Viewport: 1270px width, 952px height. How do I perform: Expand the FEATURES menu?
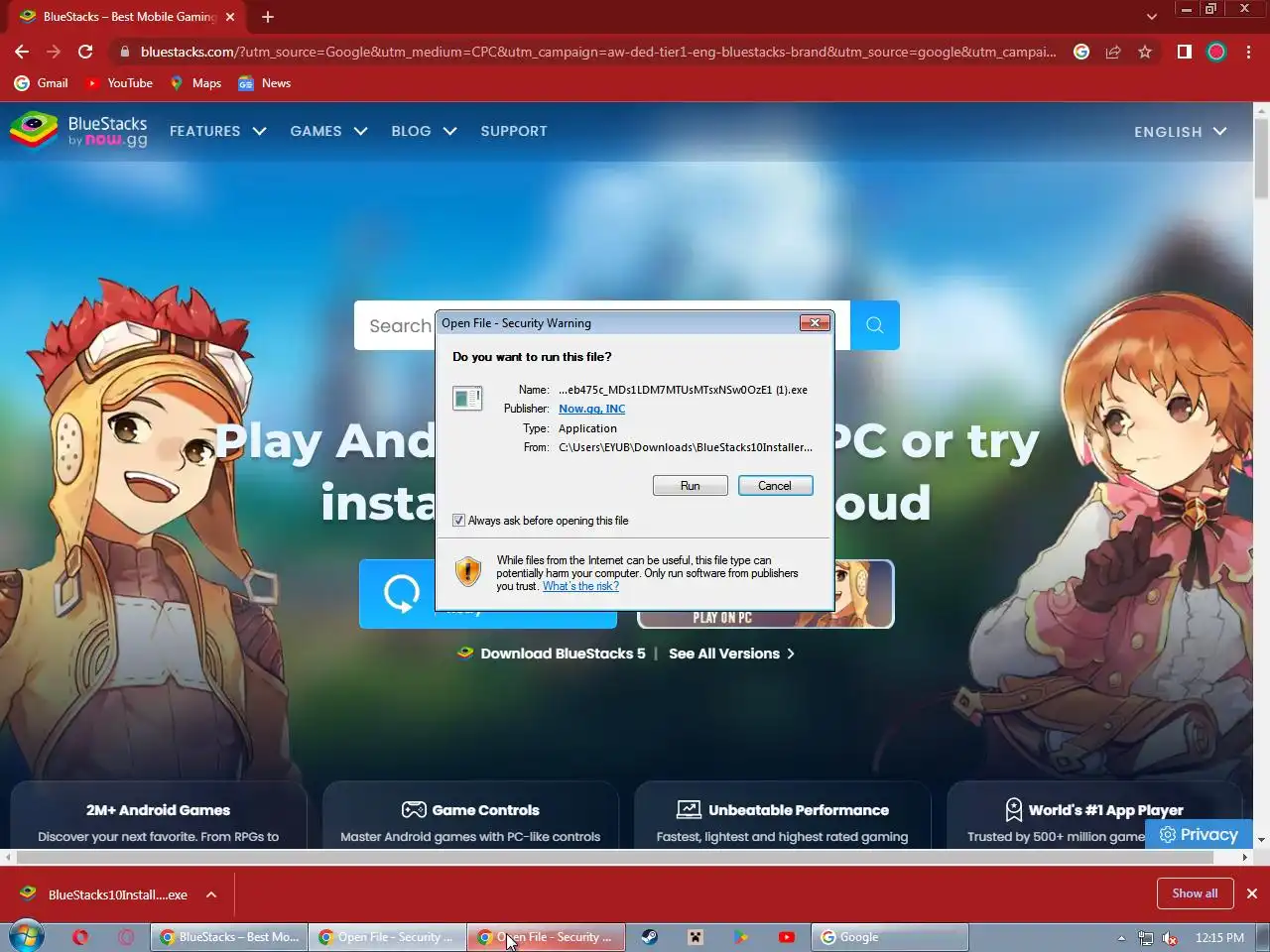coord(217,131)
